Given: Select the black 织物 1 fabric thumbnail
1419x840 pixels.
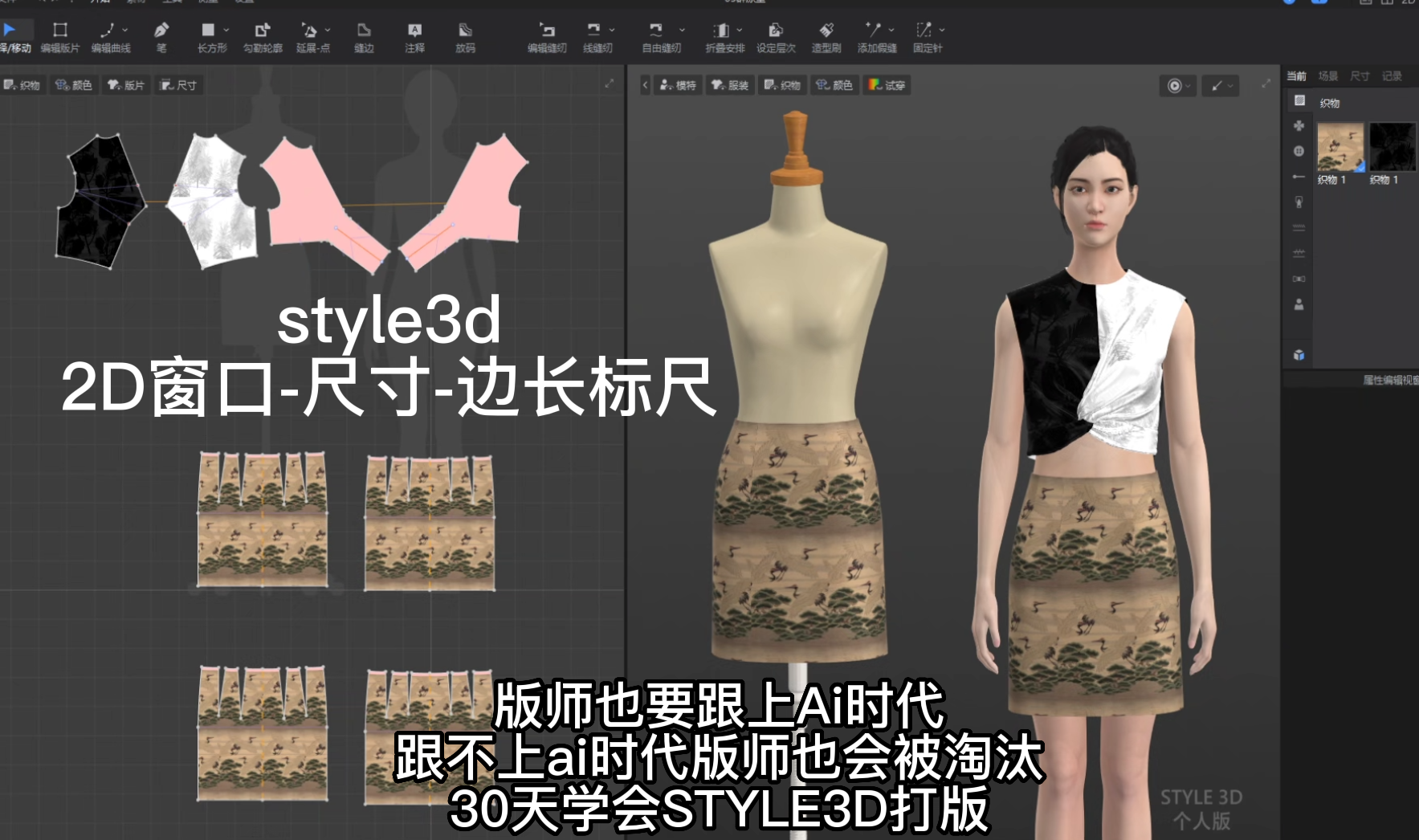Looking at the screenshot, I should point(1392,147).
